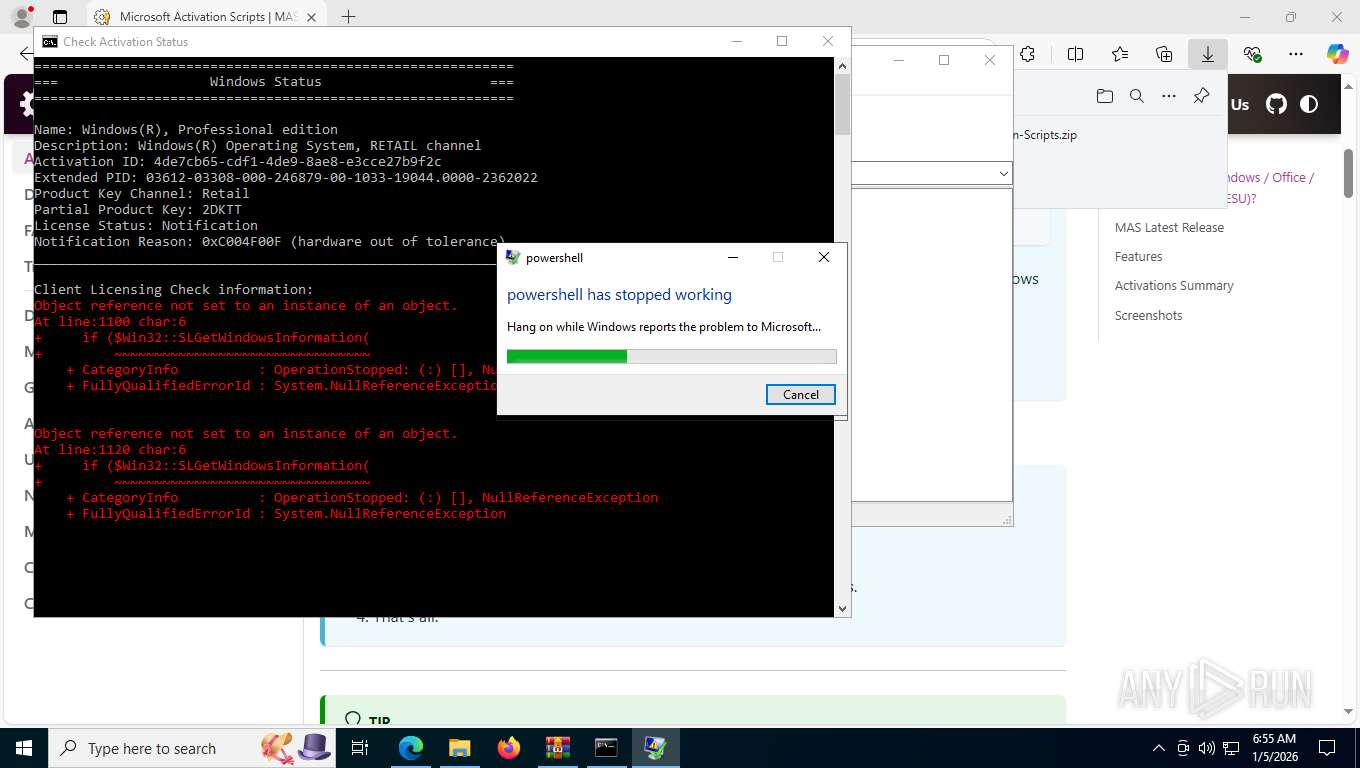Screen dimensions: 1360x768
Task: Click Check Activation Status console title icon
Action: pos(49,42)
